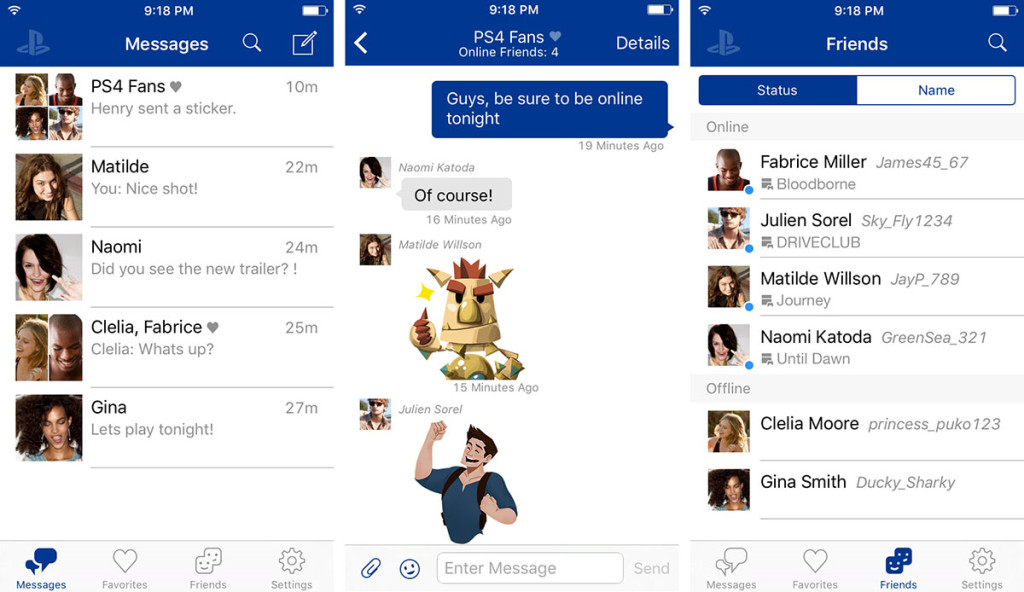The width and height of the screenshot is (1024, 592).
Task: Tap the Enter Message text field
Action: [529, 568]
